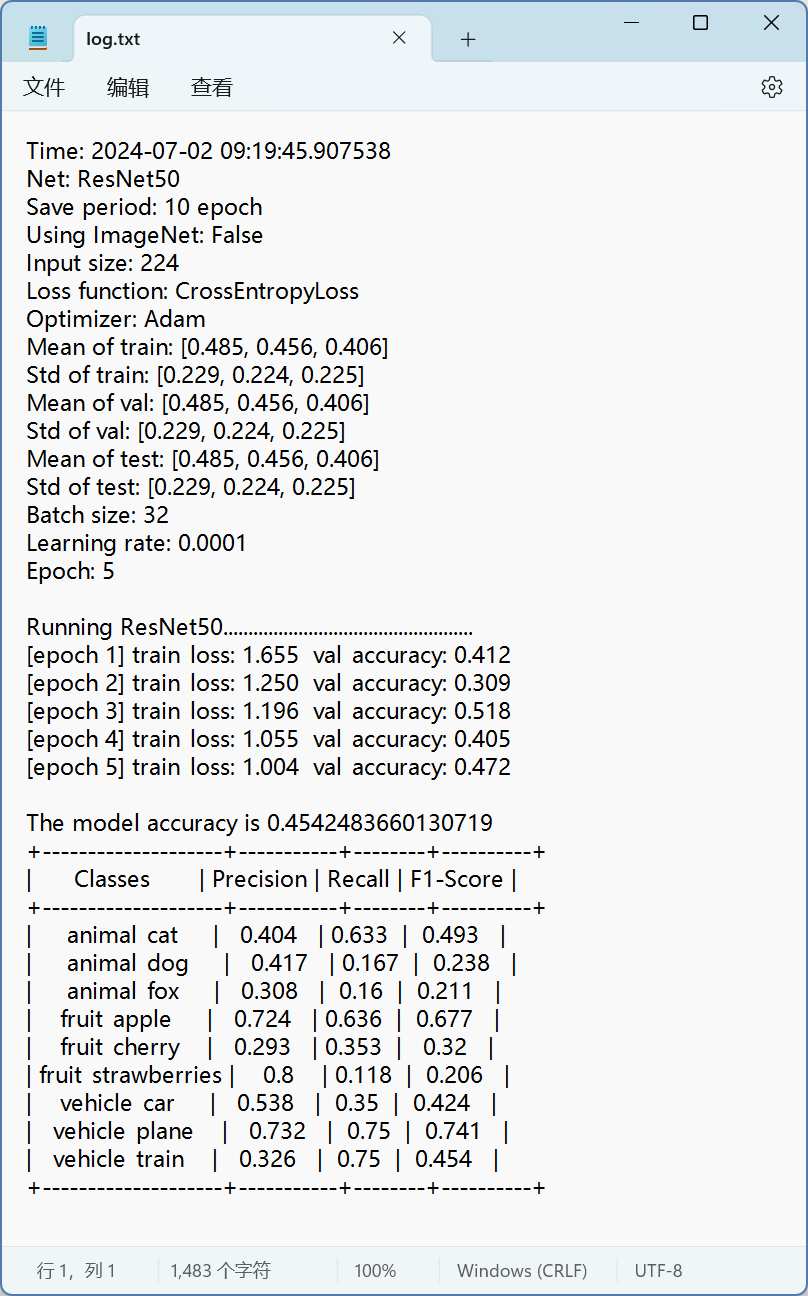The height and width of the screenshot is (1296, 808).
Task: Open Notepad settings via gear icon
Action: [771, 87]
